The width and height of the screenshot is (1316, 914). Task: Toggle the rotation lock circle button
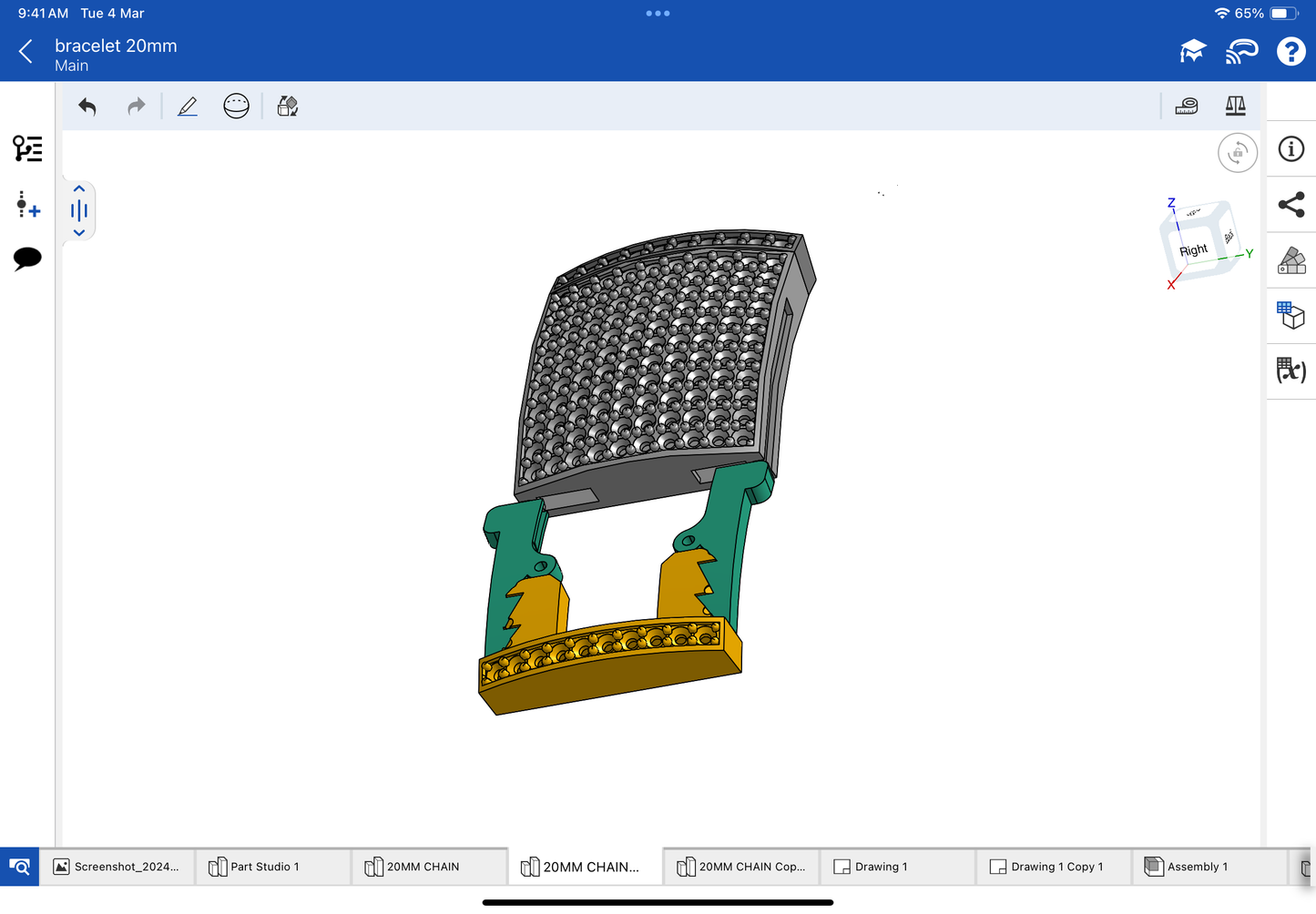coord(1237,153)
